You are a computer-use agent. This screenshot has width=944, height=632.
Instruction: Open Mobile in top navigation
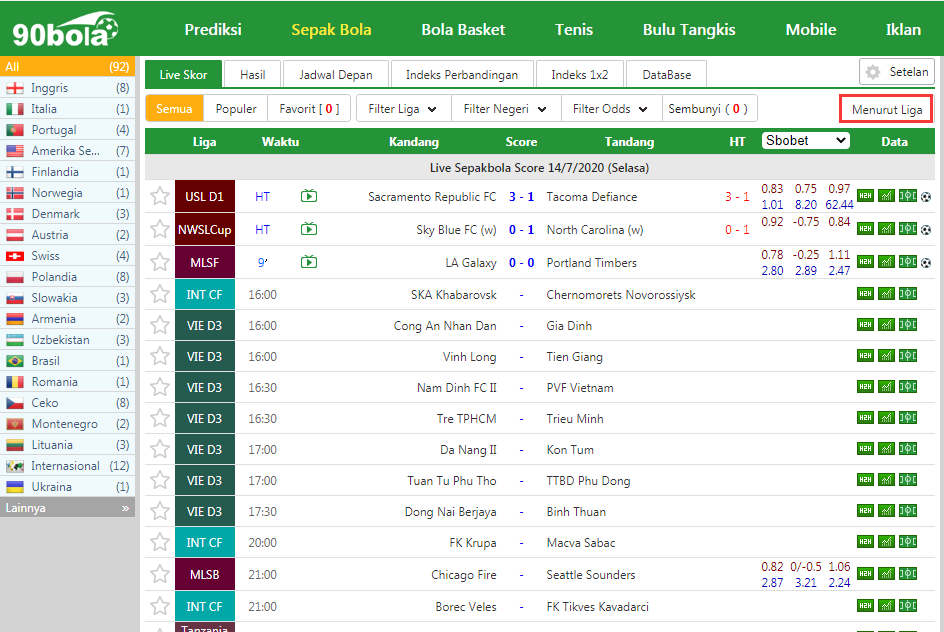click(x=810, y=29)
